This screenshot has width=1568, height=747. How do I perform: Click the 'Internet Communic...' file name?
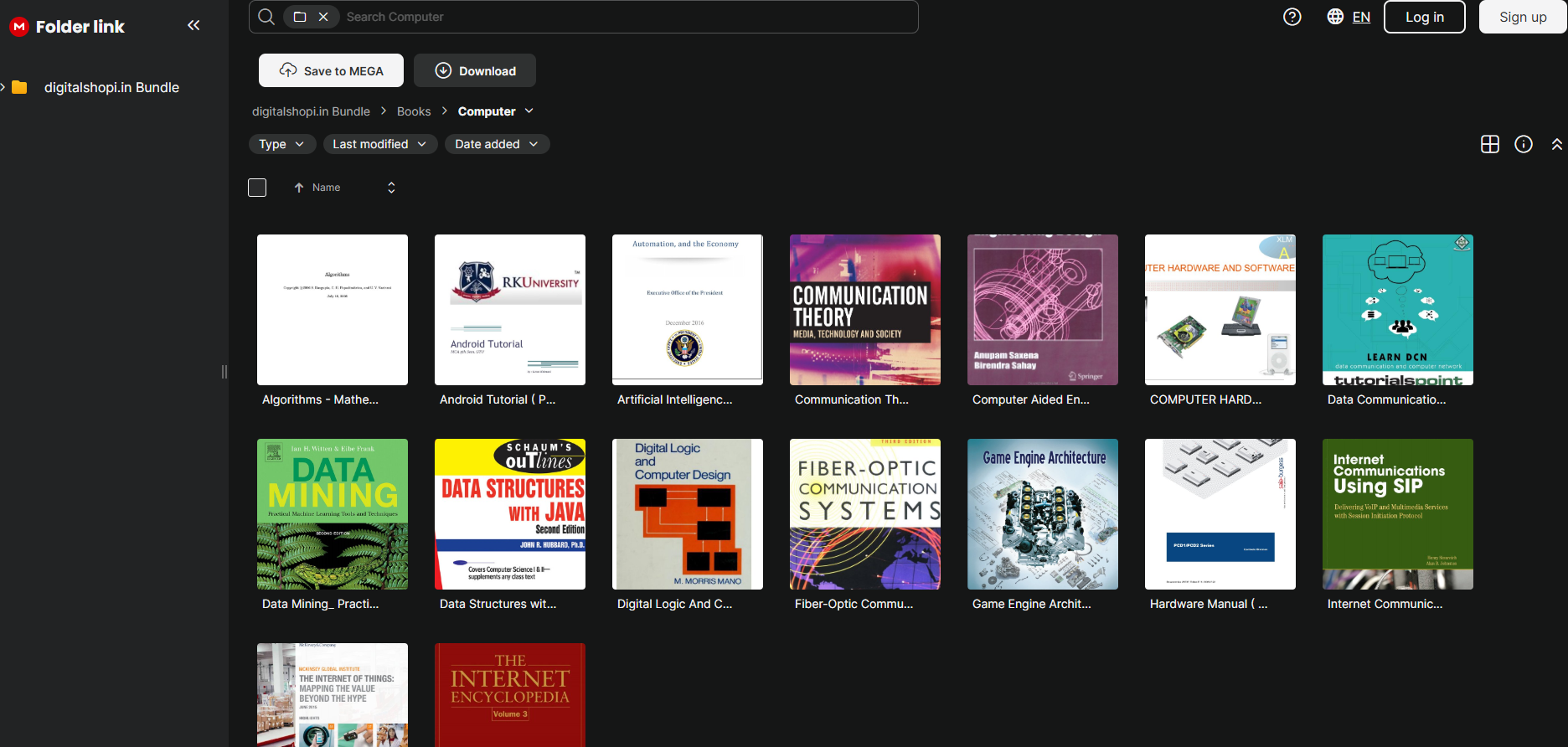tap(1385, 604)
